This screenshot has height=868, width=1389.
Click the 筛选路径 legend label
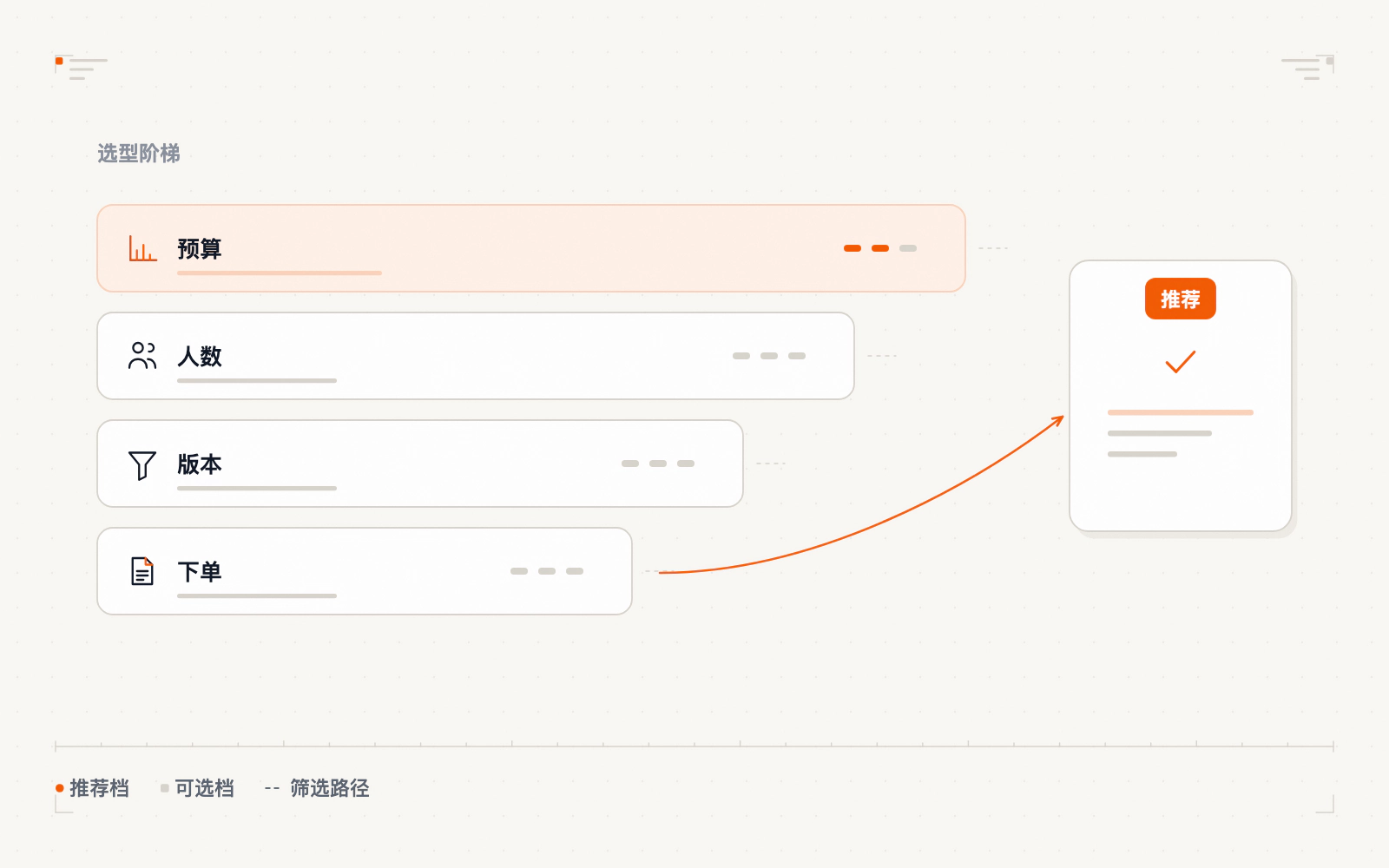click(x=330, y=788)
